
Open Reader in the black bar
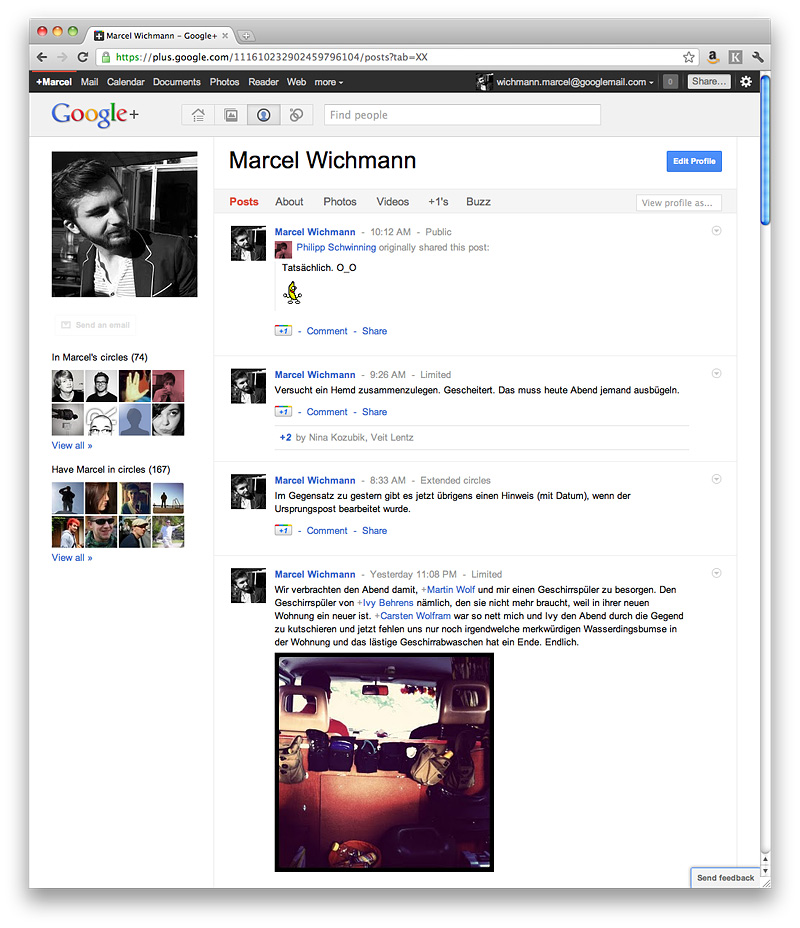pyautogui.click(x=263, y=82)
